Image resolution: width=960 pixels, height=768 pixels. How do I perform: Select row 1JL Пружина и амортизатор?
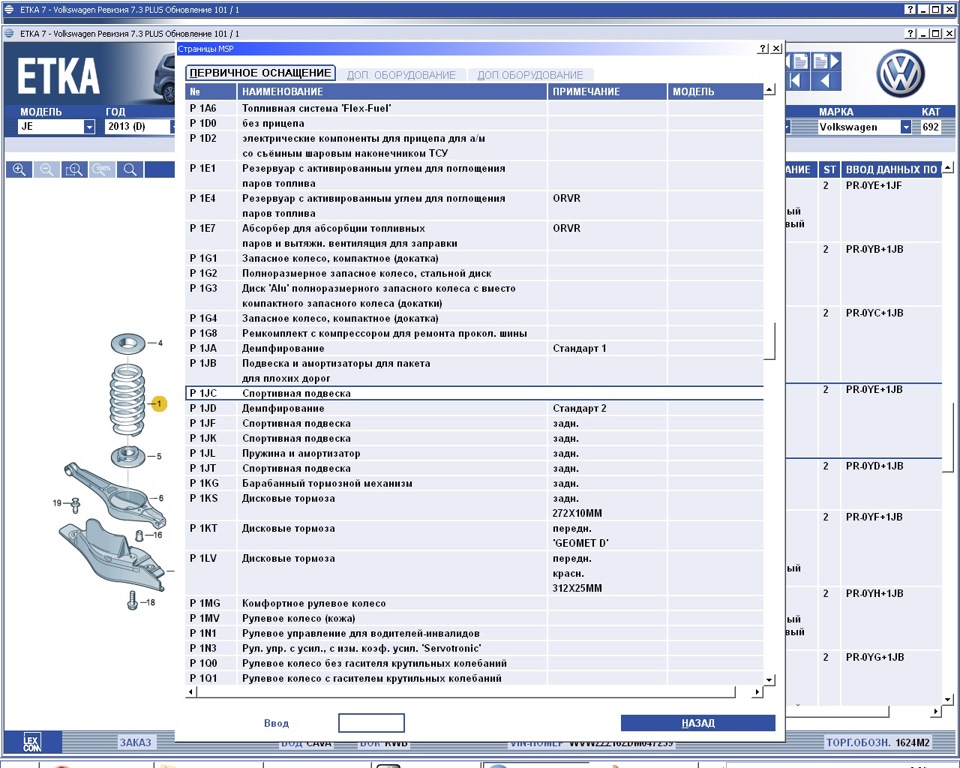coord(474,454)
